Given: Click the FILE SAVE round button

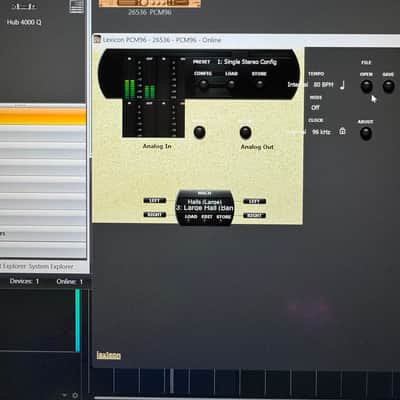Looking at the screenshot, I should click(388, 86).
